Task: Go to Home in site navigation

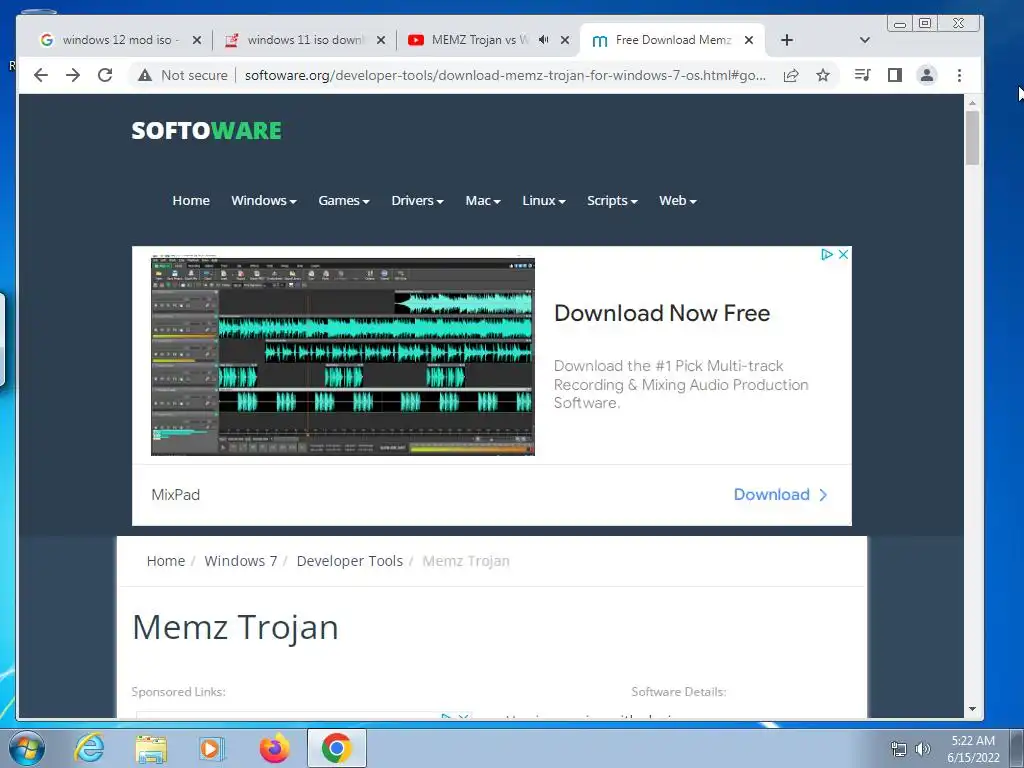Action: click(x=191, y=200)
